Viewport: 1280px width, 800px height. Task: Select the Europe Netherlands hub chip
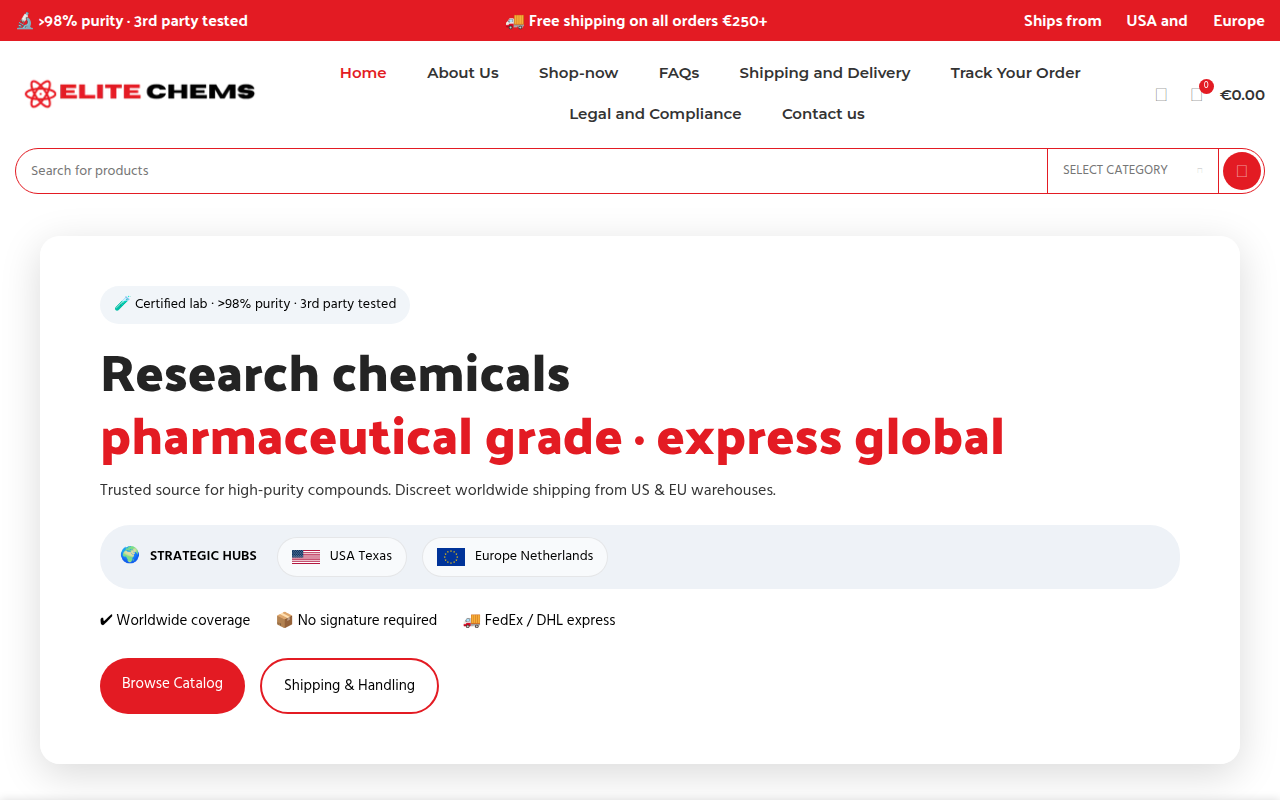pos(515,557)
